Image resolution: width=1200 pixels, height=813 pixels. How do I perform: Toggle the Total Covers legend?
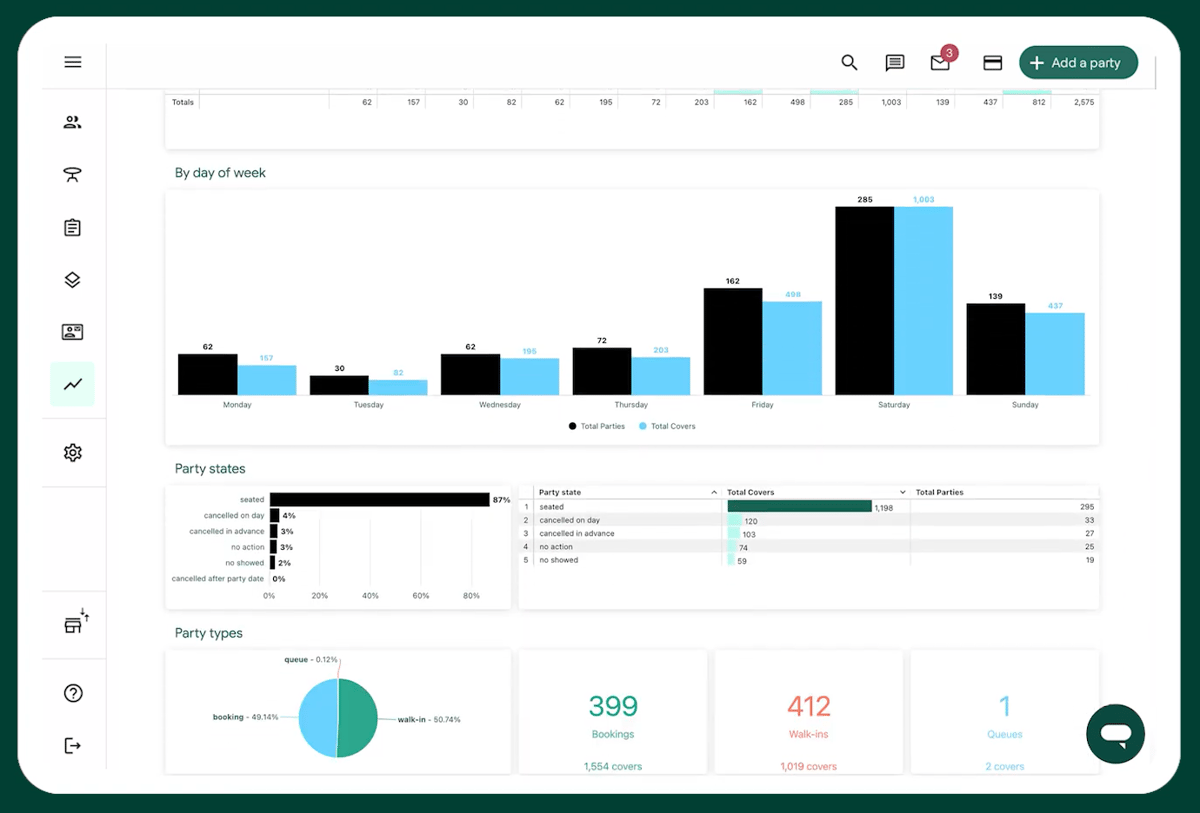(665, 425)
